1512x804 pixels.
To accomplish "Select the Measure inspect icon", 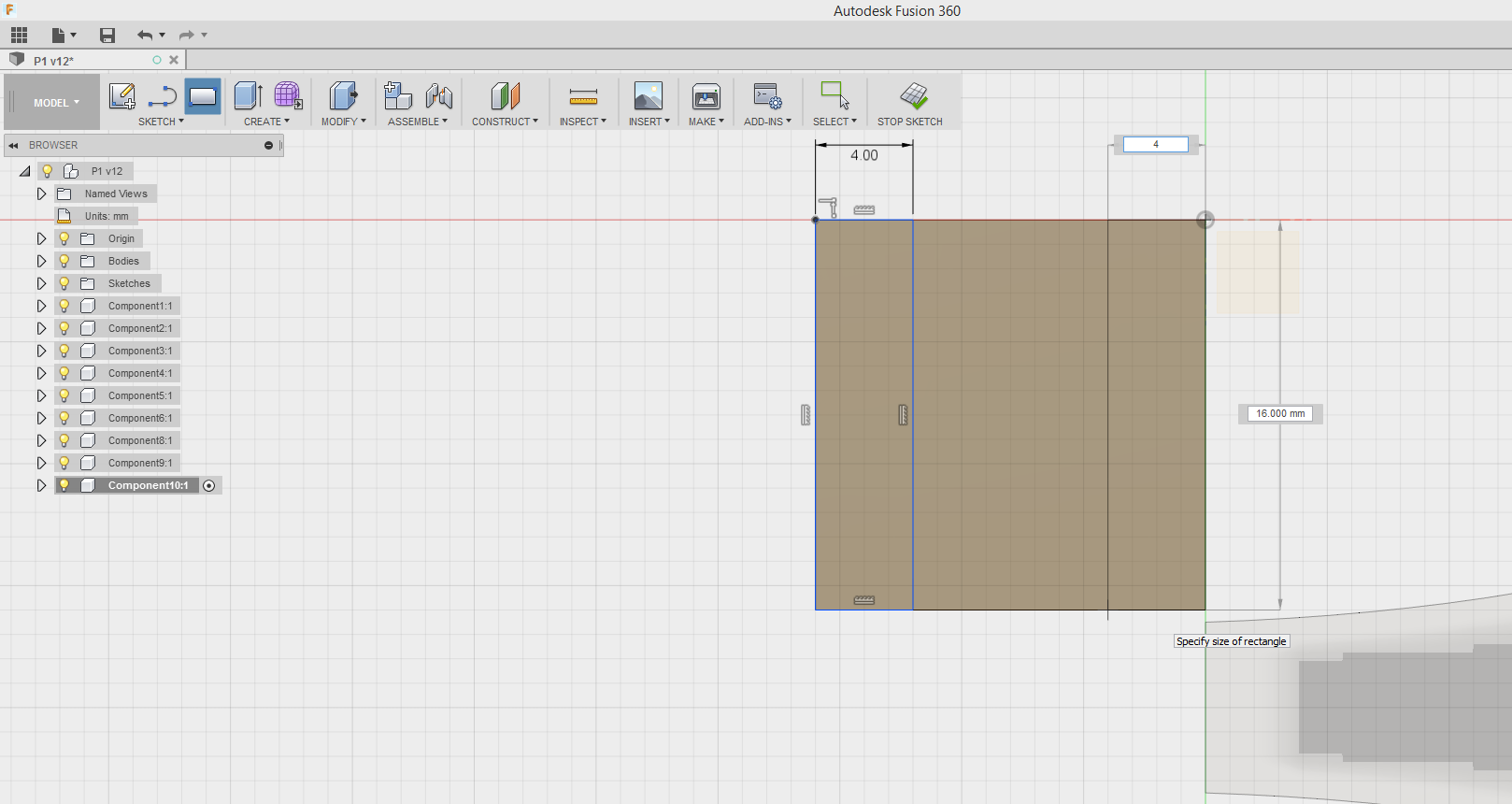I will (x=583, y=95).
